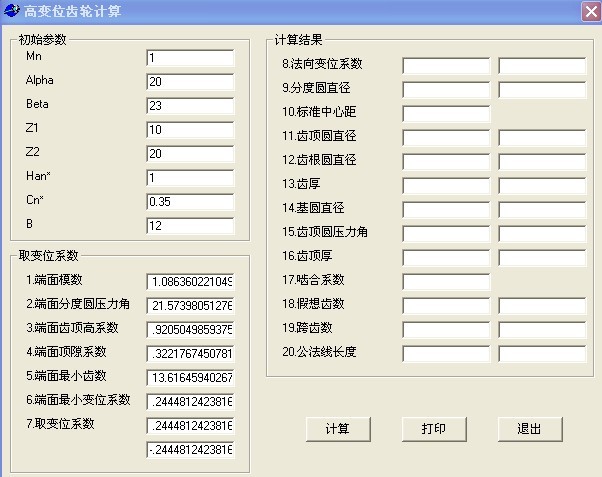Click the Beta label text
The image size is (602, 477).
pyautogui.click(x=37, y=104)
